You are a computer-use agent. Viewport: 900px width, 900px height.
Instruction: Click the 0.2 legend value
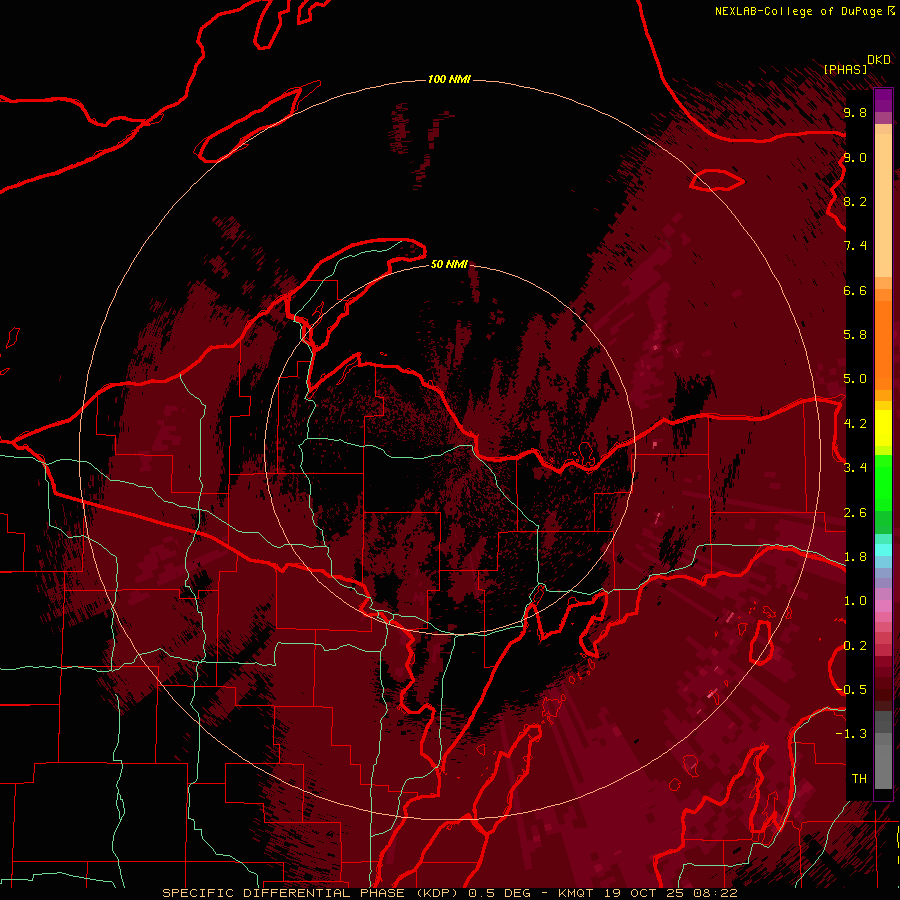pos(855,646)
